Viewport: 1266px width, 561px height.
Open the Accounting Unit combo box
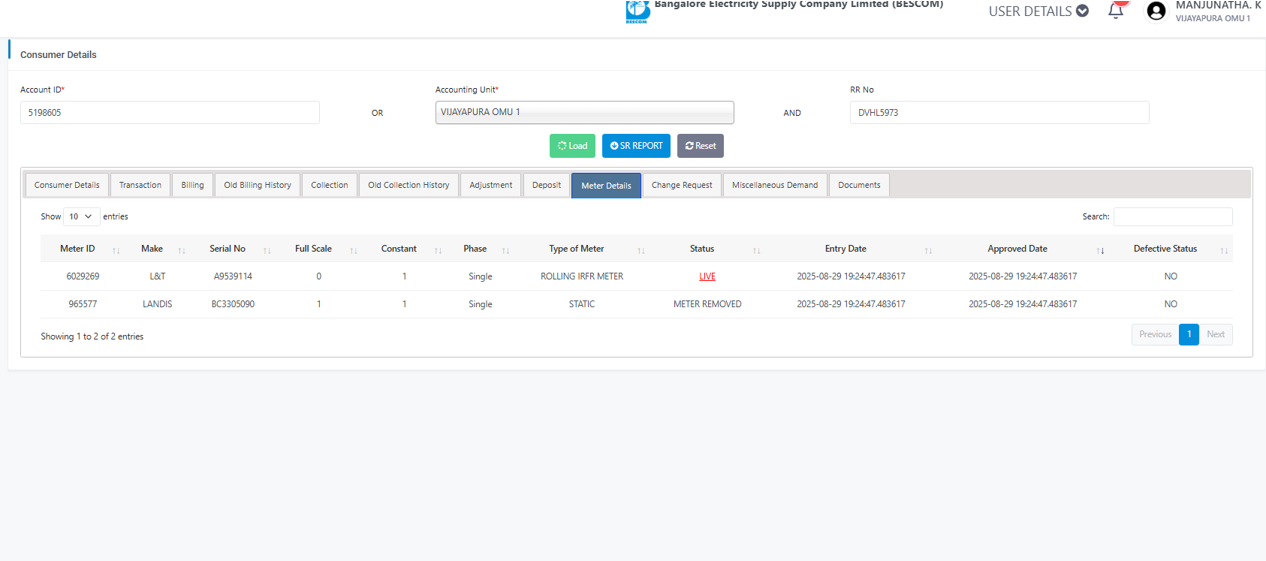pyautogui.click(x=584, y=112)
